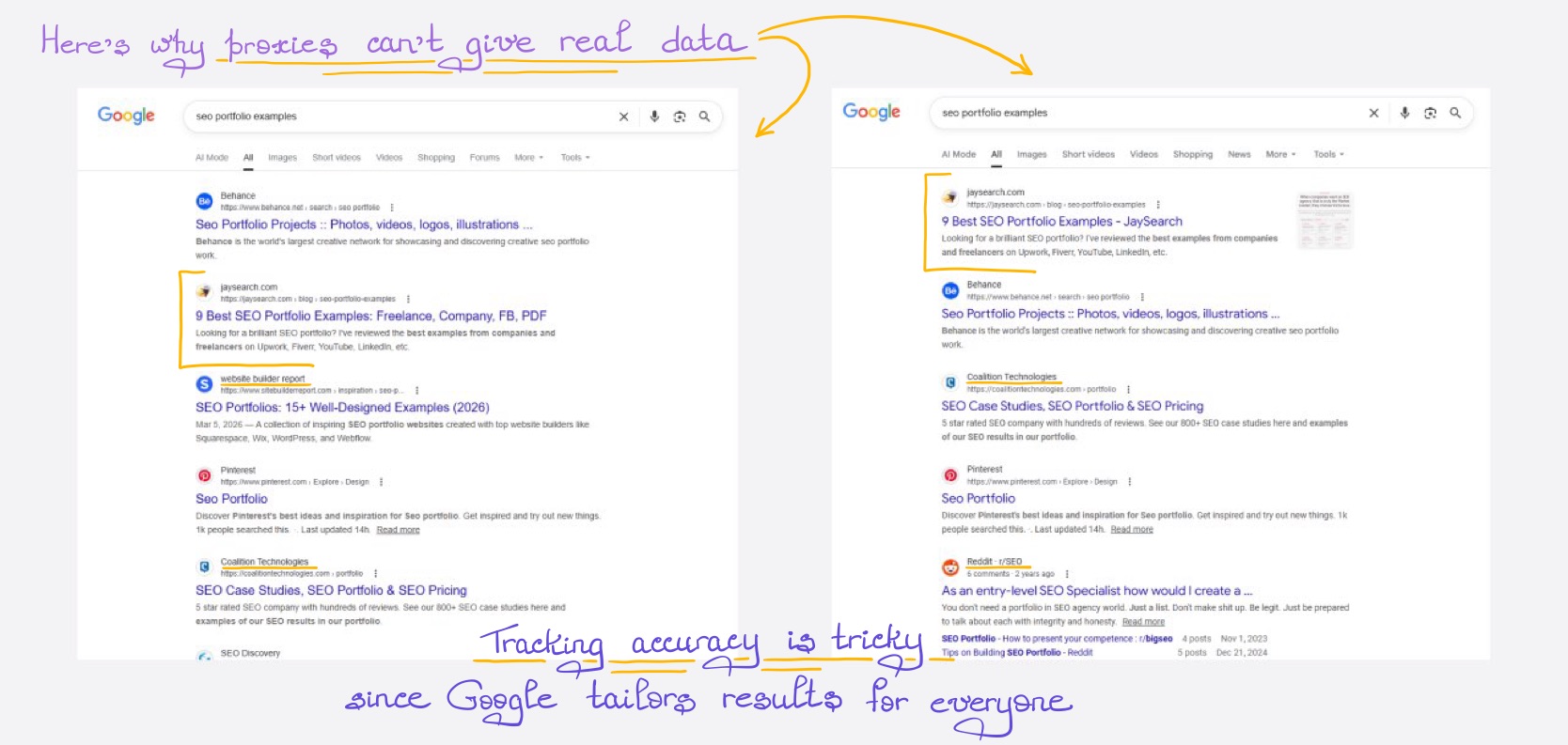Open the three-dot menu for the Reddit result
This screenshot has height=745, width=1568.
coord(1067,574)
